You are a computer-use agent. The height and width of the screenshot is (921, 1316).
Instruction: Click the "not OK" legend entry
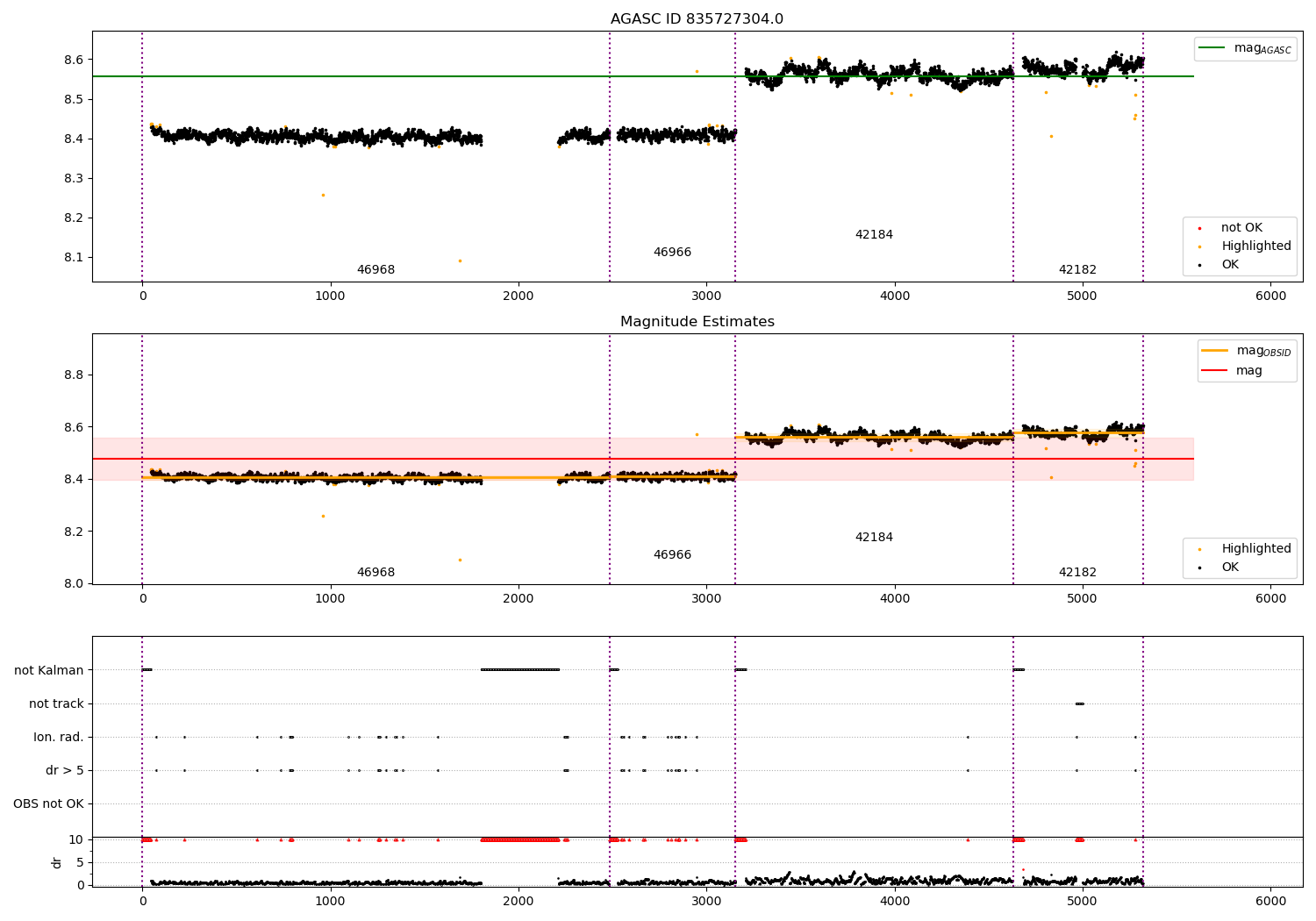click(1241, 228)
